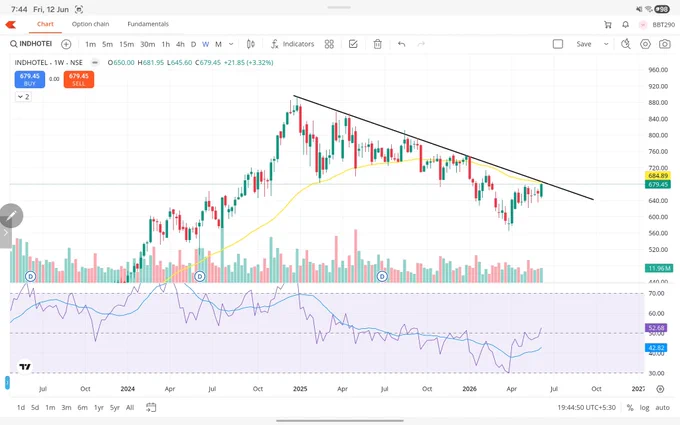
Task: Switch to the Option chain tab
Action: tap(90, 24)
